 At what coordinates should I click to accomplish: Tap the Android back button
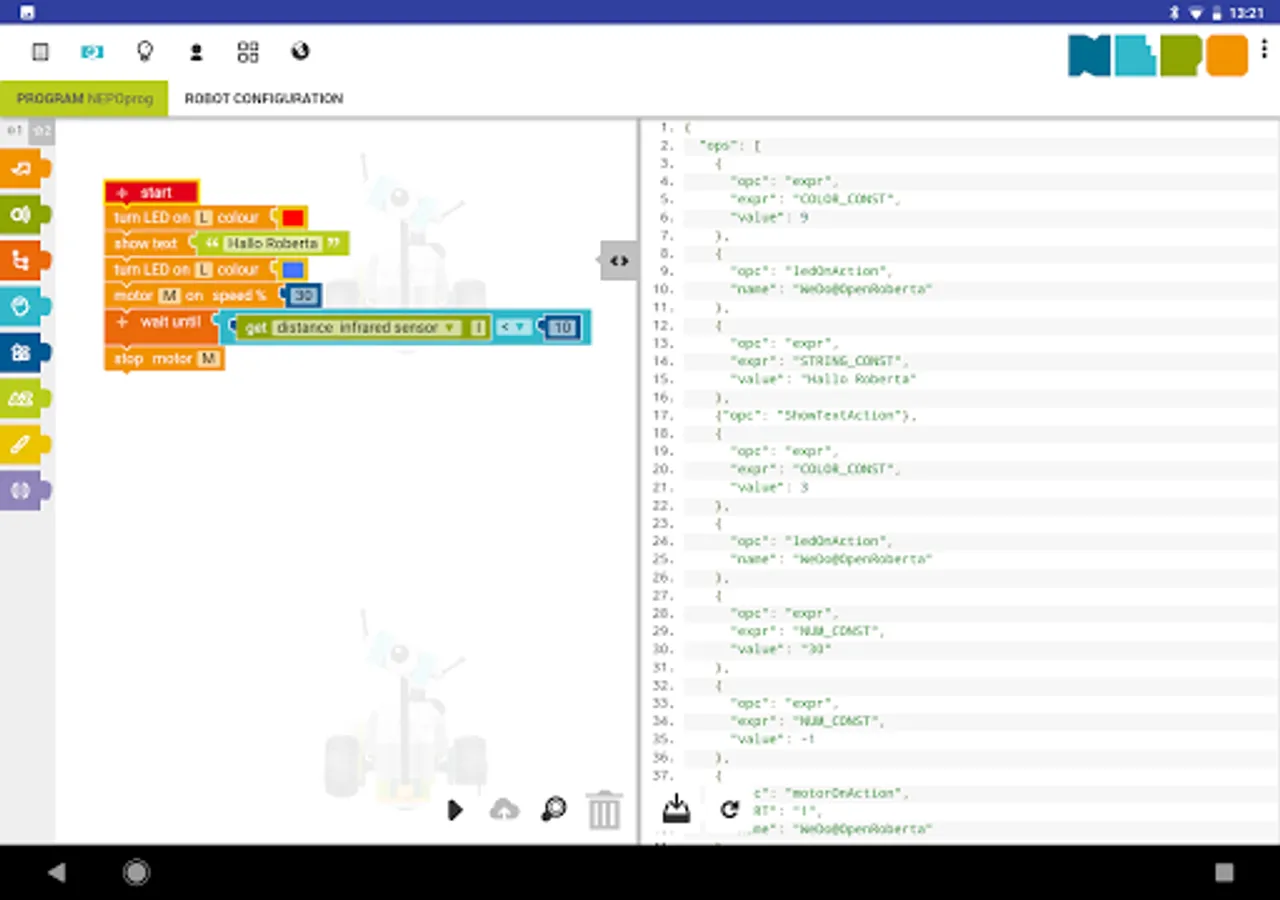point(57,872)
